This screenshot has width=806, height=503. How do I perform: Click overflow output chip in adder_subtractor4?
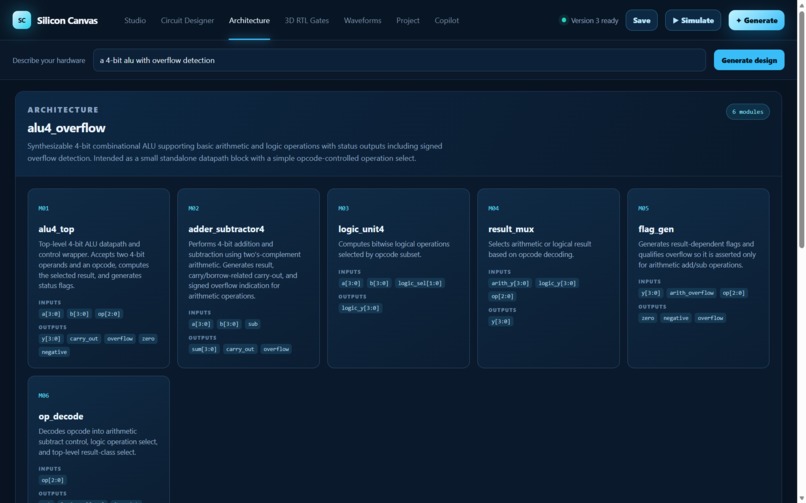276,349
